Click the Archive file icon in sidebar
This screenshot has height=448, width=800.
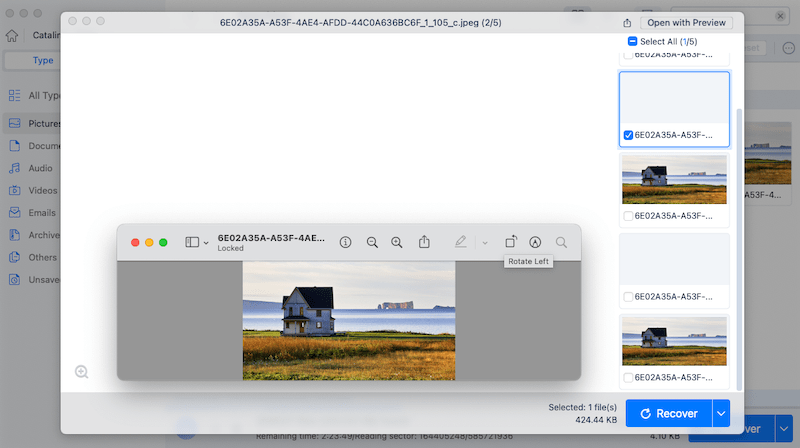[x=15, y=235]
